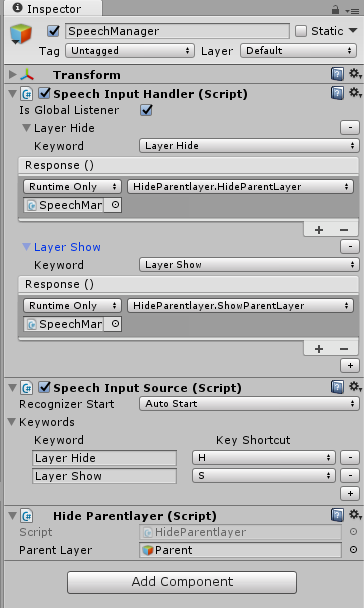Open the Key Shortcut dropdown set to H

(264, 458)
